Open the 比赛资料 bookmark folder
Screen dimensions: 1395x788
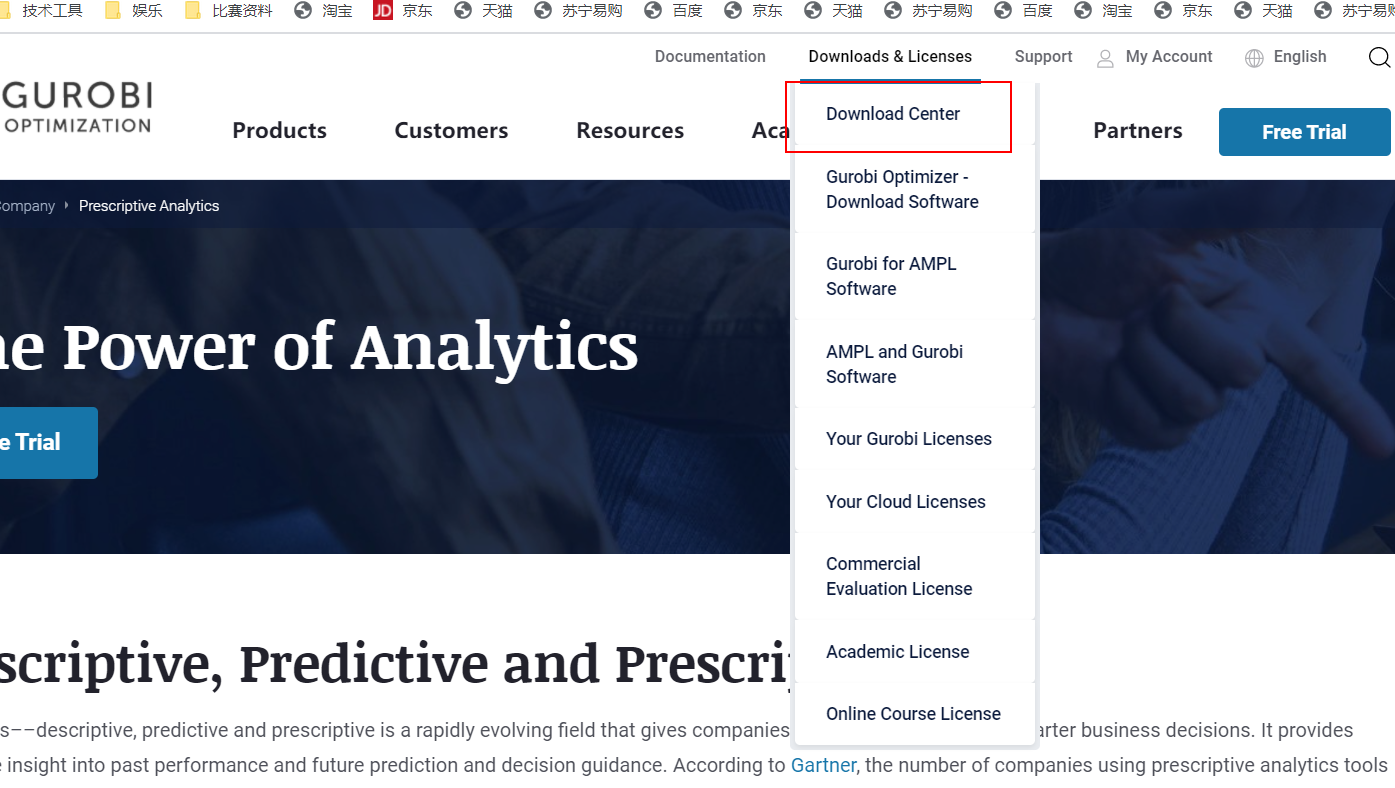click(229, 11)
